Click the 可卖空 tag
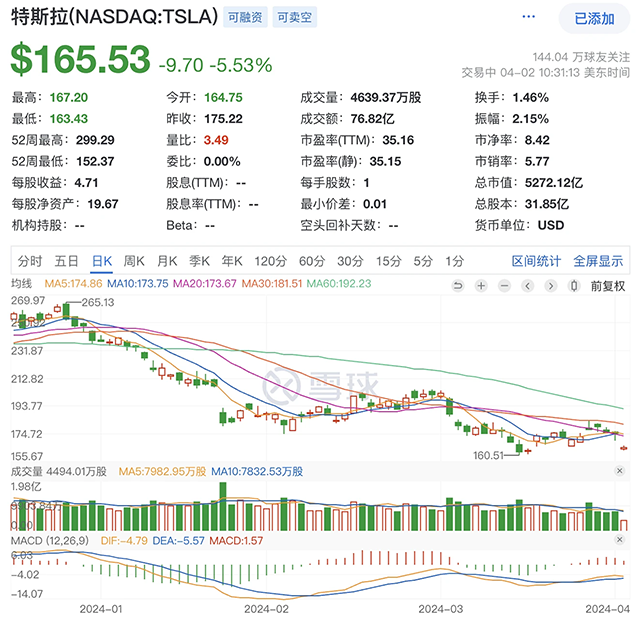Viewport: 640px width, 618px height. [x=294, y=17]
